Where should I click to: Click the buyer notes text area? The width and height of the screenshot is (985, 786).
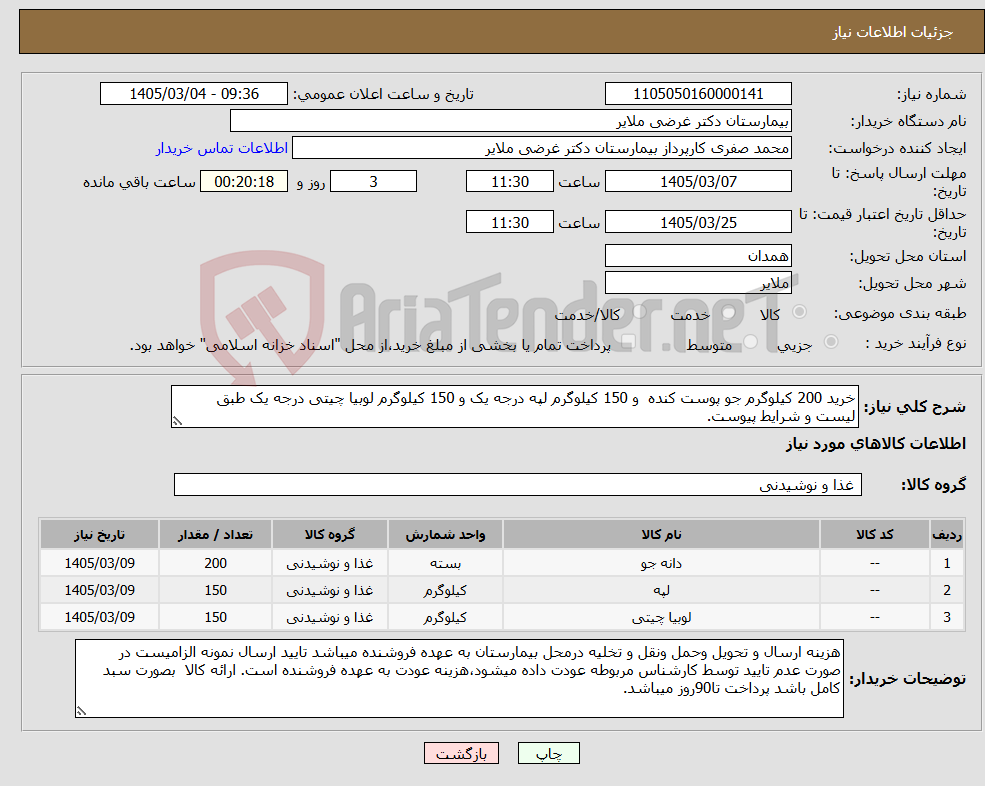coord(459,679)
